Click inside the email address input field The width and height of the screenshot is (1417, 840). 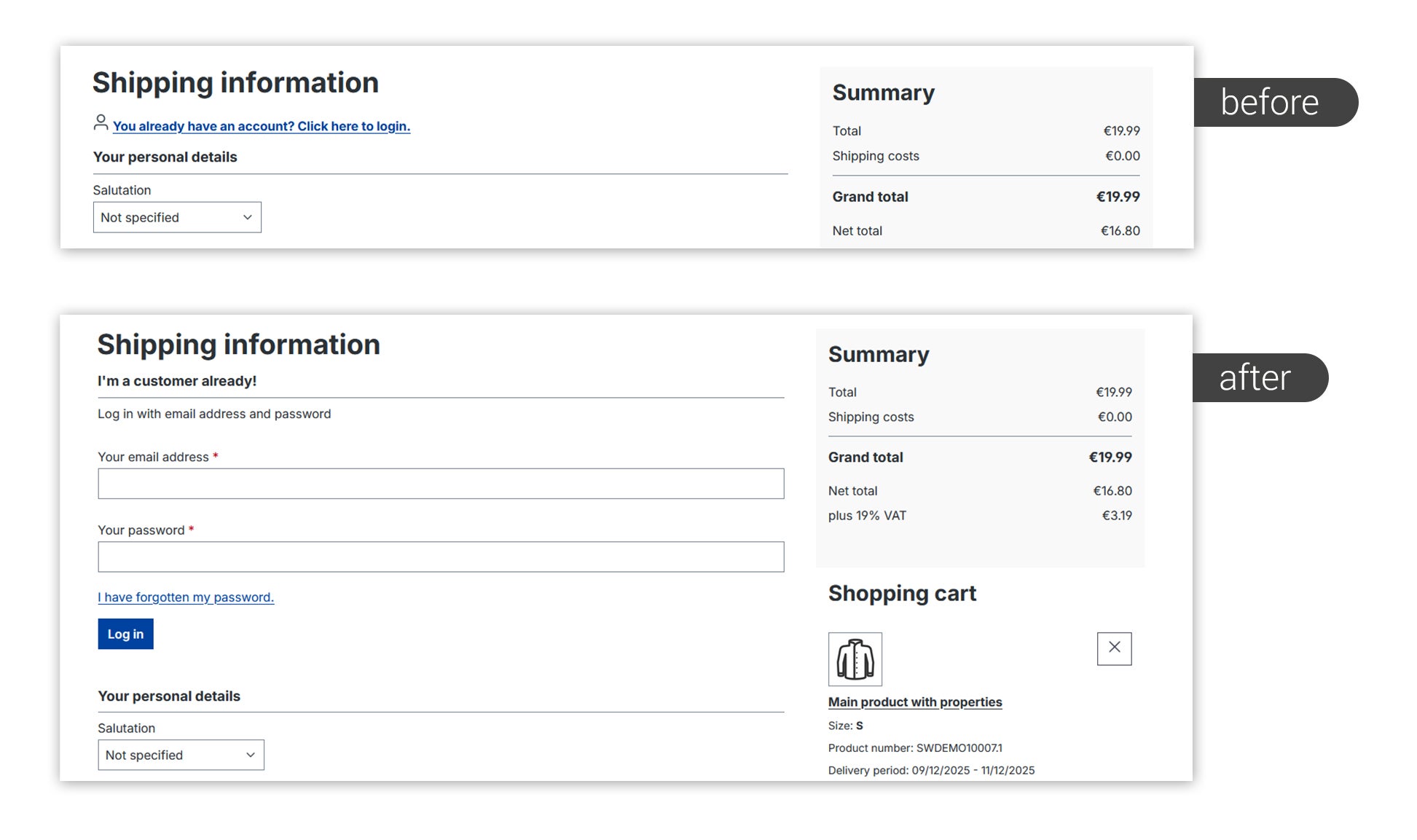441,483
